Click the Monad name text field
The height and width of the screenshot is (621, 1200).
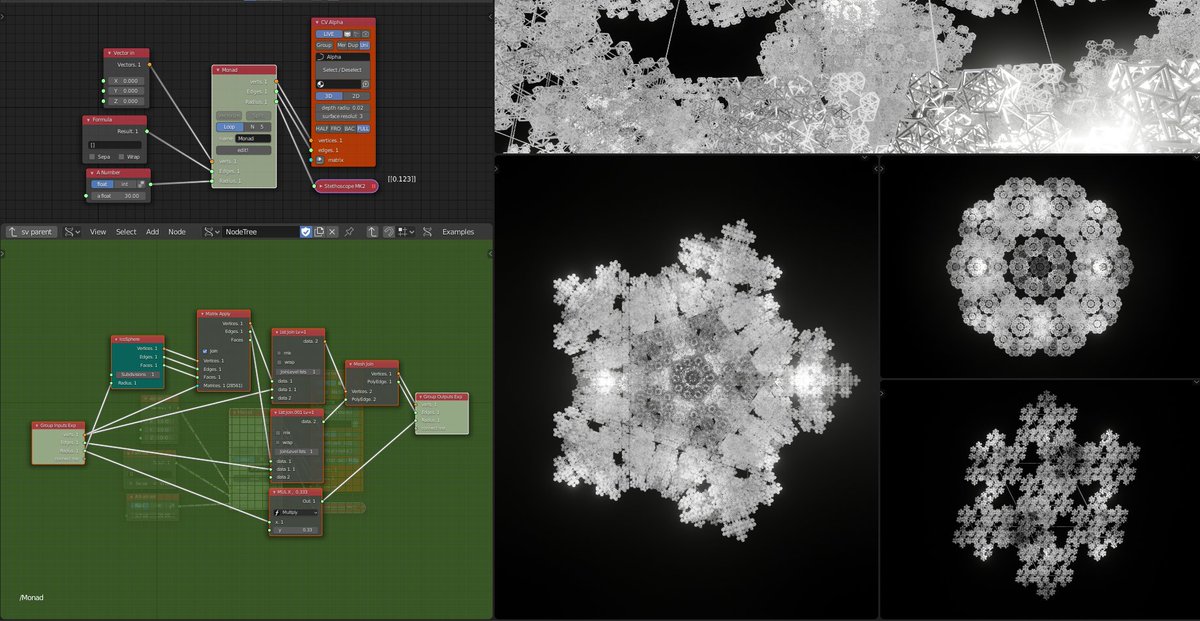[253, 138]
